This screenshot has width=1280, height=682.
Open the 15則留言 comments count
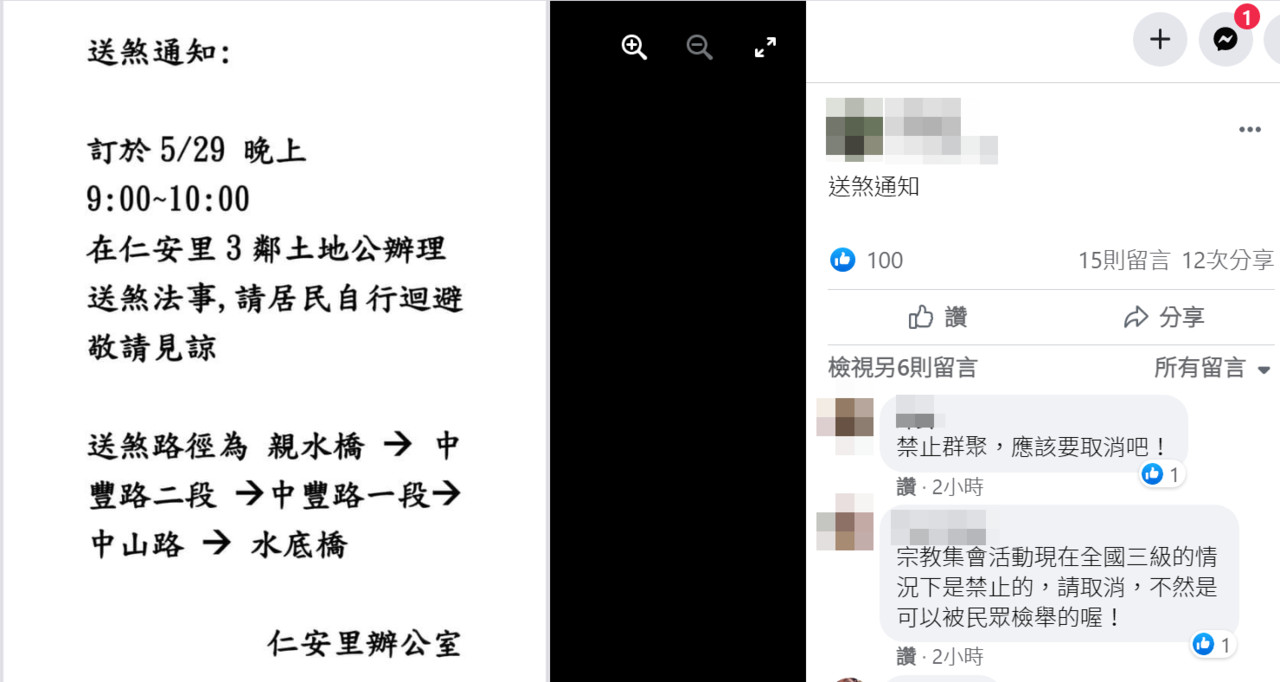(x=1123, y=260)
